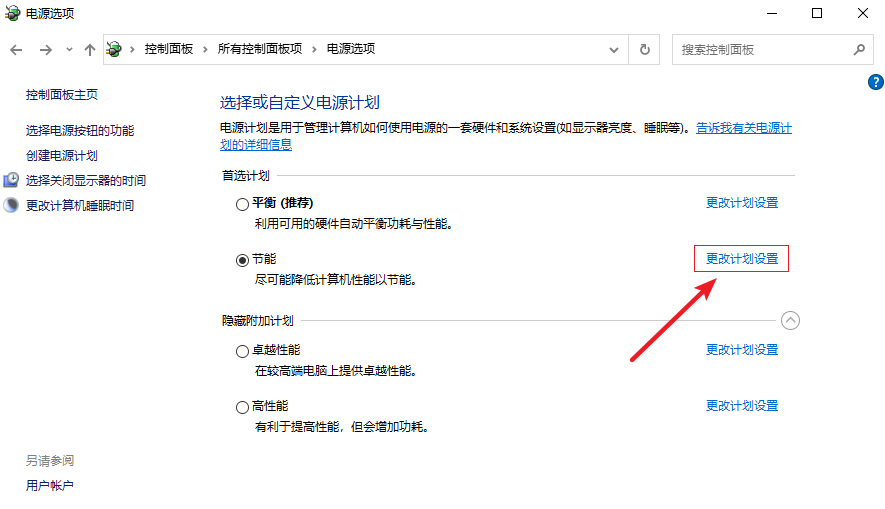Collapse the 隐藏附加计划 section chevron
Viewport: 885px width, 509px height.
point(790,320)
